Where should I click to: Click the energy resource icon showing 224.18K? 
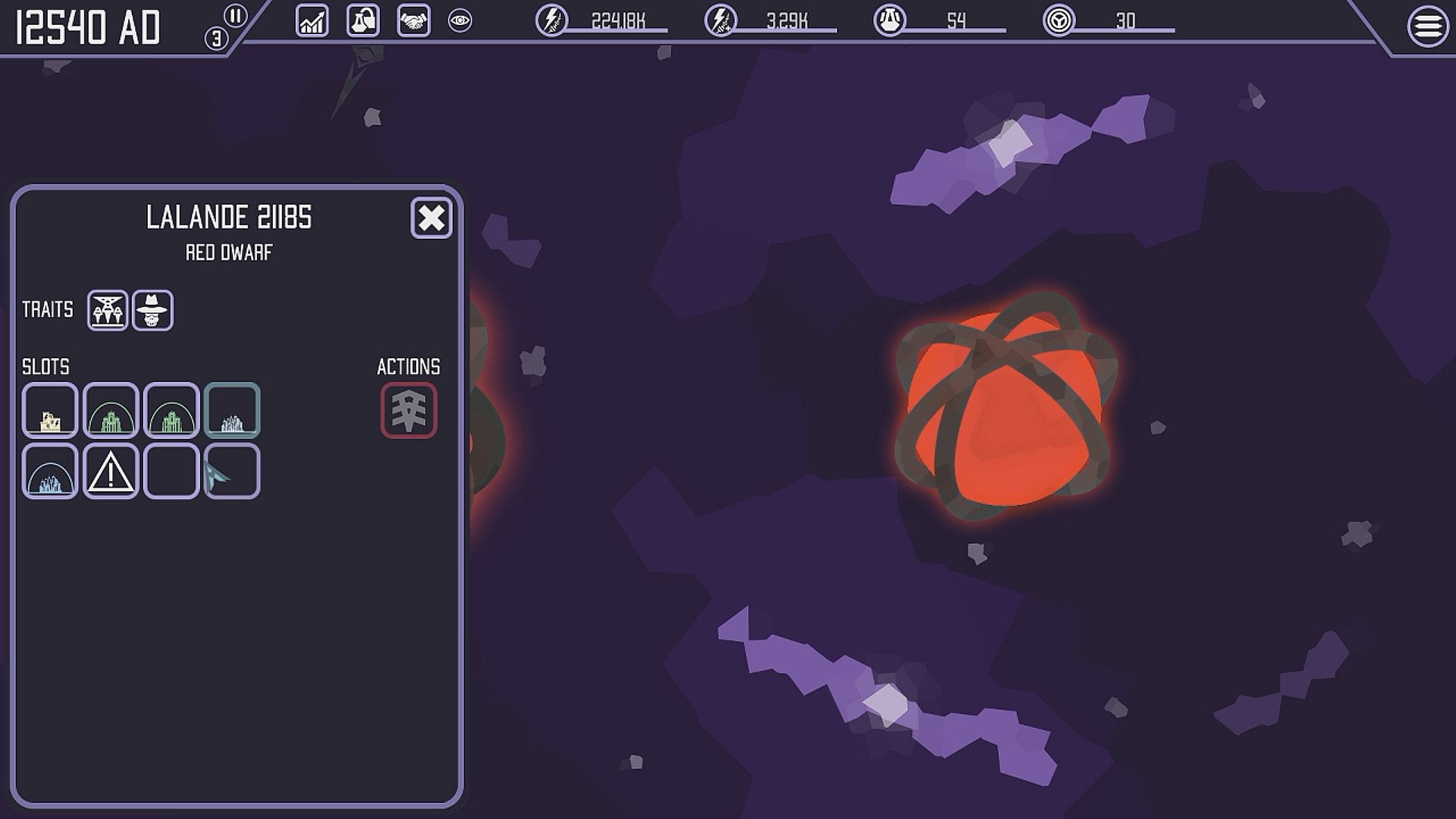click(x=551, y=20)
